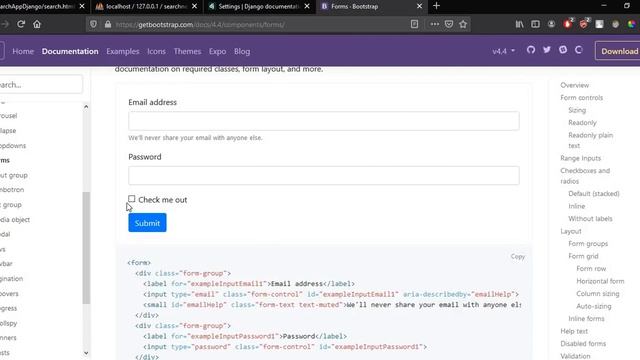Viewport: 640px width, 360px height.
Task: Open Firefox library icon
Action: [519, 24]
